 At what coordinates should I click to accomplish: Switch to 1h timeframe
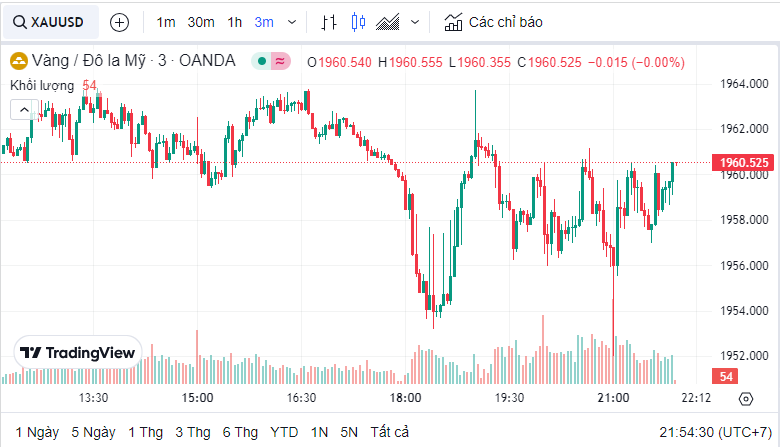pyautogui.click(x=235, y=21)
